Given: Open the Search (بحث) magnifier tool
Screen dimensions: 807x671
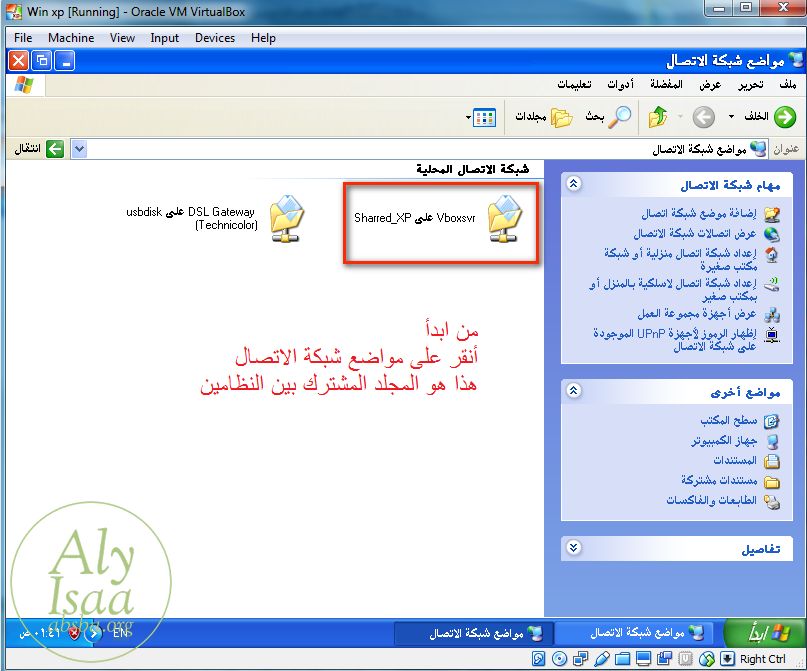Looking at the screenshot, I should [x=620, y=117].
